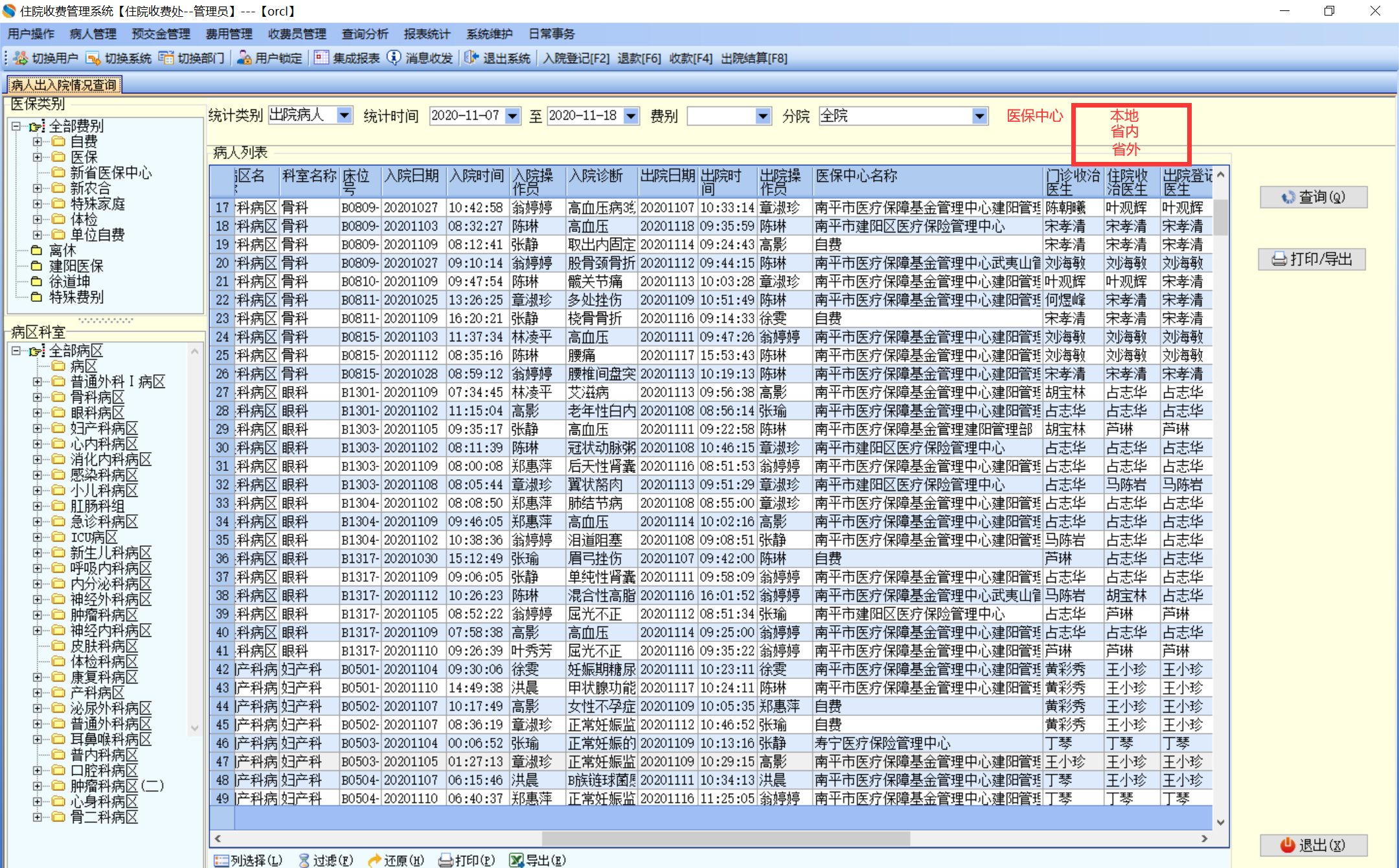
Task: Open the 费用管理 menu
Action: [x=229, y=34]
